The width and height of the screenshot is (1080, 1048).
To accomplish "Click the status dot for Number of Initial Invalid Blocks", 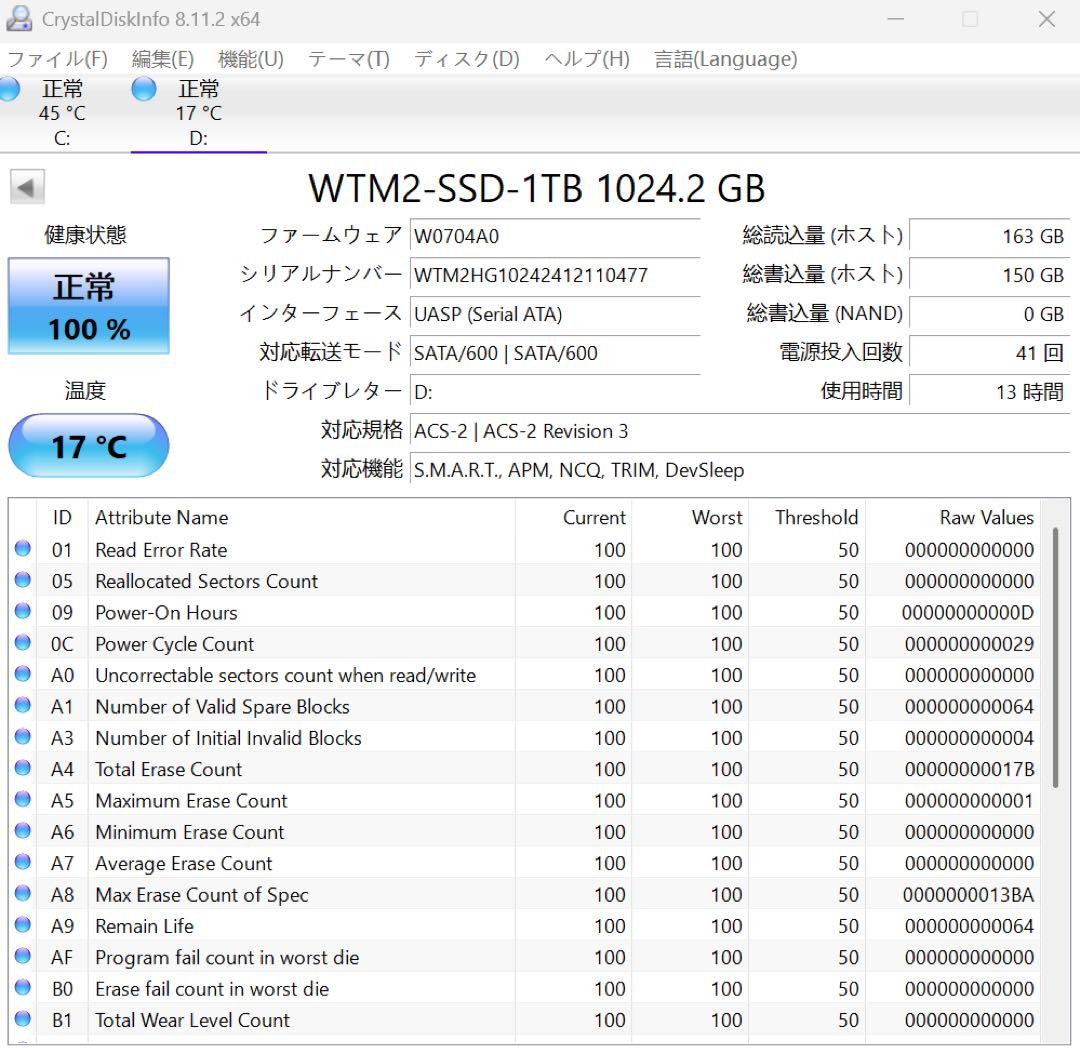I will point(23,736).
